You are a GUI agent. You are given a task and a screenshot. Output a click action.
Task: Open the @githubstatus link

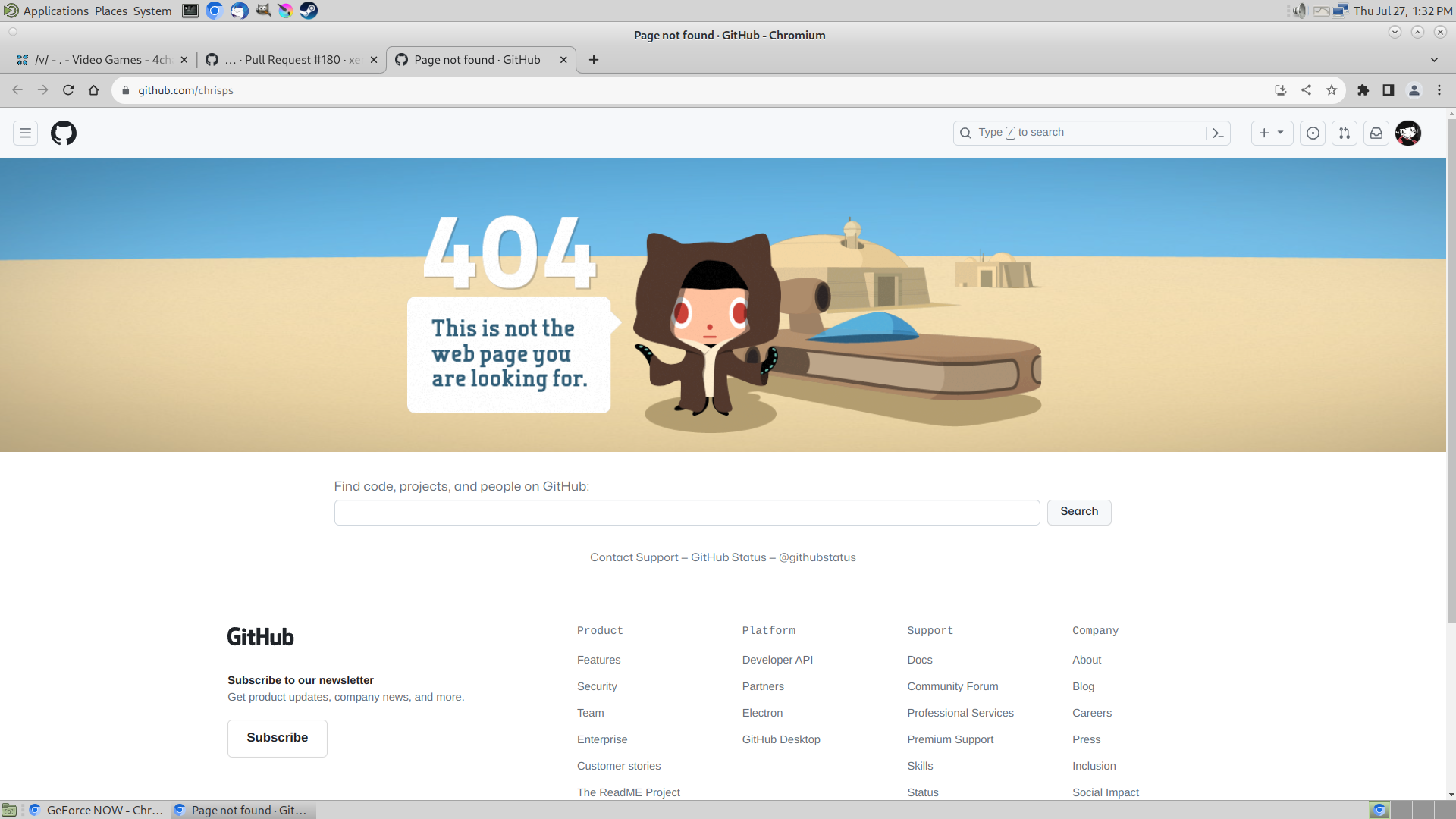[x=817, y=557]
